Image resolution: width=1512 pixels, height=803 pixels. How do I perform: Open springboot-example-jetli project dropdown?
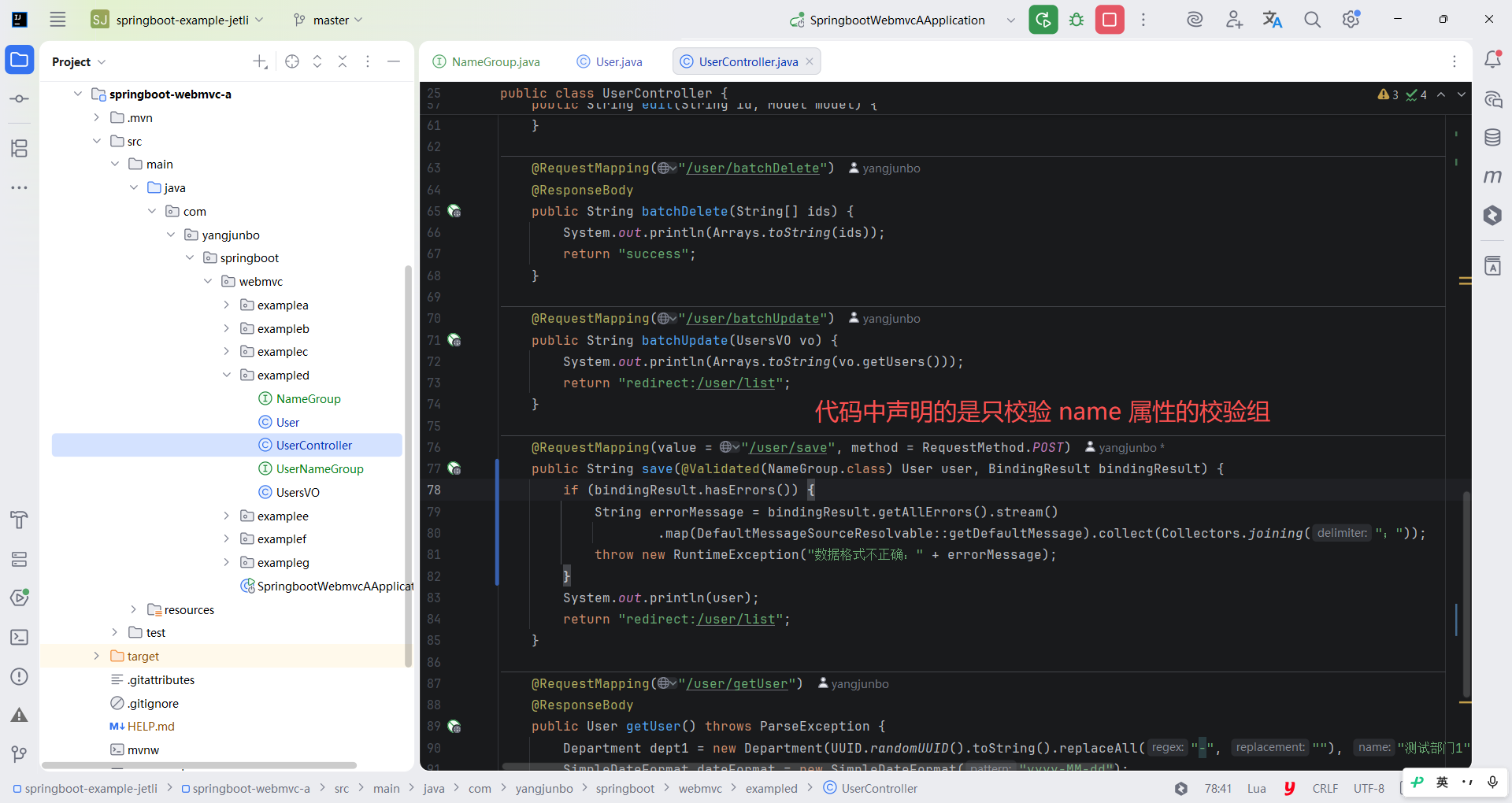pos(178,20)
